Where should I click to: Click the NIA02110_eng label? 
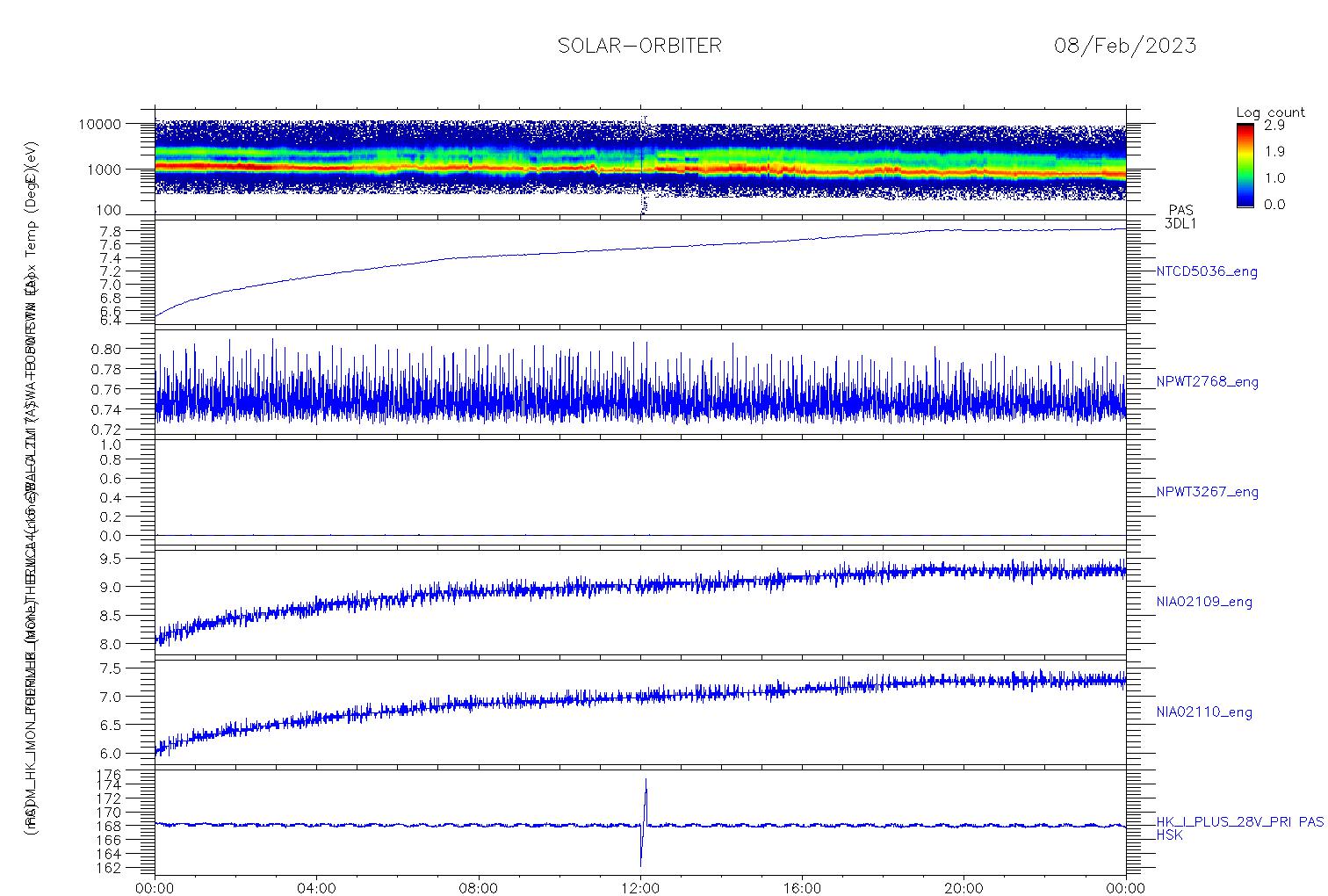(x=1204, y=712)
